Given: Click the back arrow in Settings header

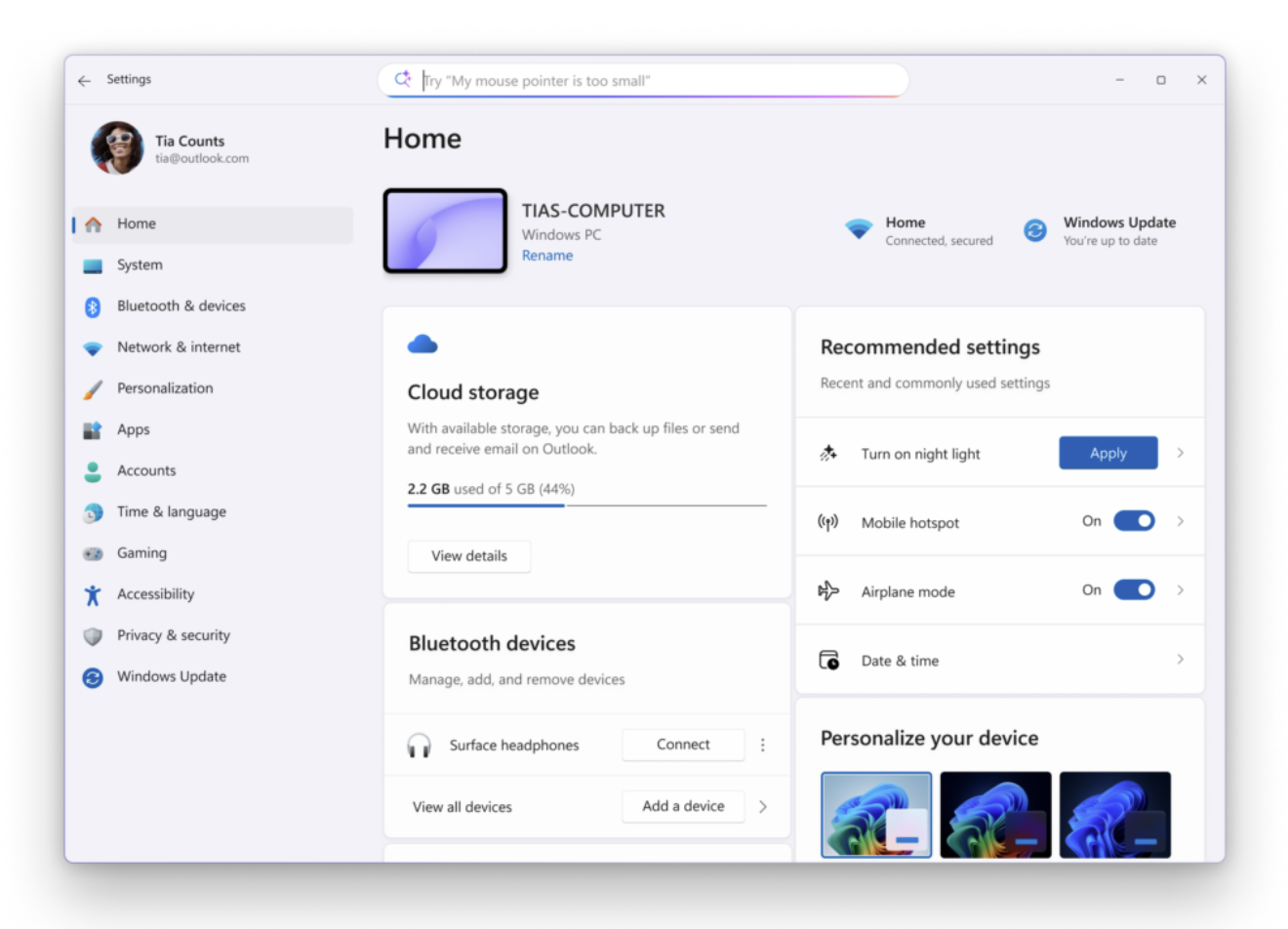Looking at the screenshot, I should pos(84,81).
